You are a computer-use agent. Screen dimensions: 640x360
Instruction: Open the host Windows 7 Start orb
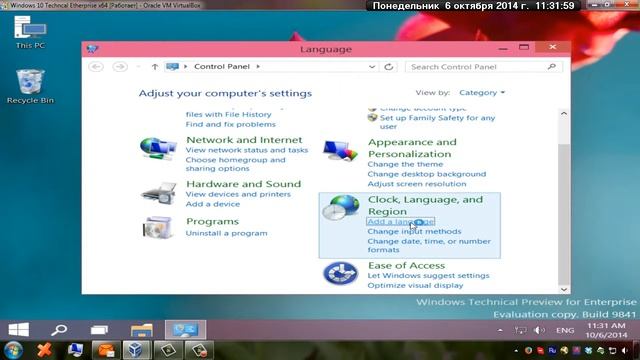[13, 351]
